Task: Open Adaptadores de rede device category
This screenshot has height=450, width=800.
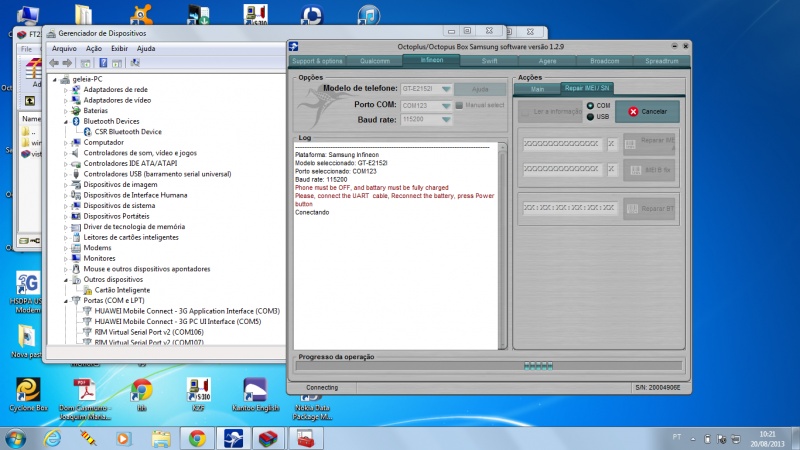Action: [115, 89]
